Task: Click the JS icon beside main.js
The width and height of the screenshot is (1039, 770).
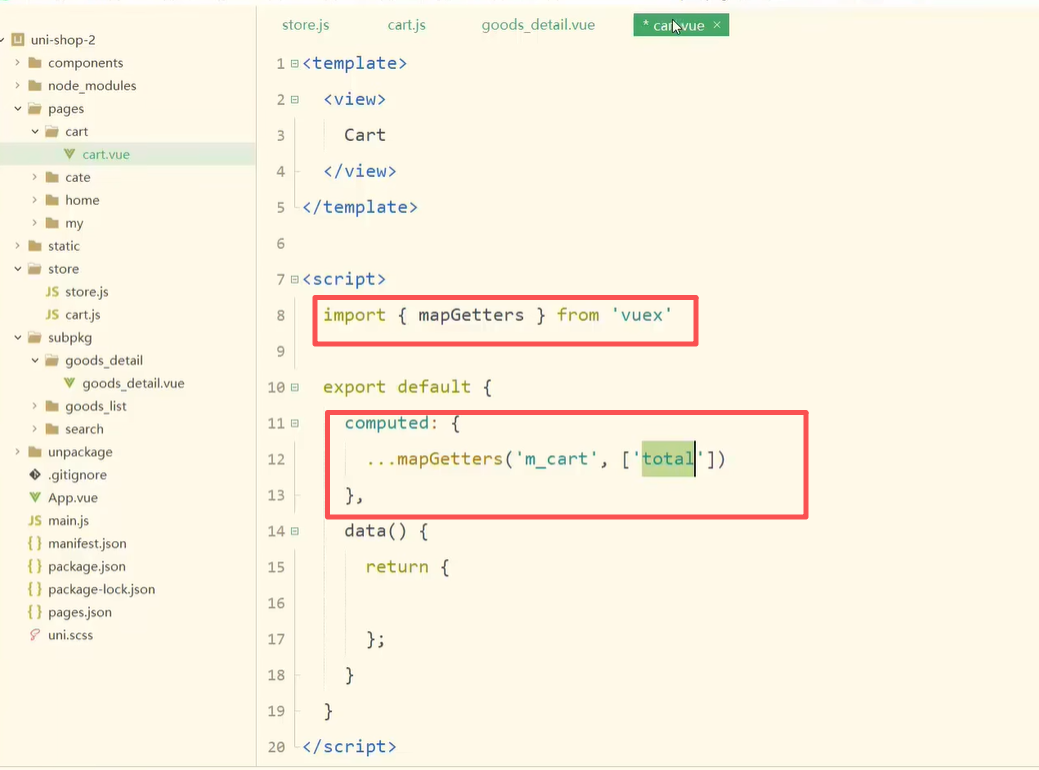Action: coord(35,520)
